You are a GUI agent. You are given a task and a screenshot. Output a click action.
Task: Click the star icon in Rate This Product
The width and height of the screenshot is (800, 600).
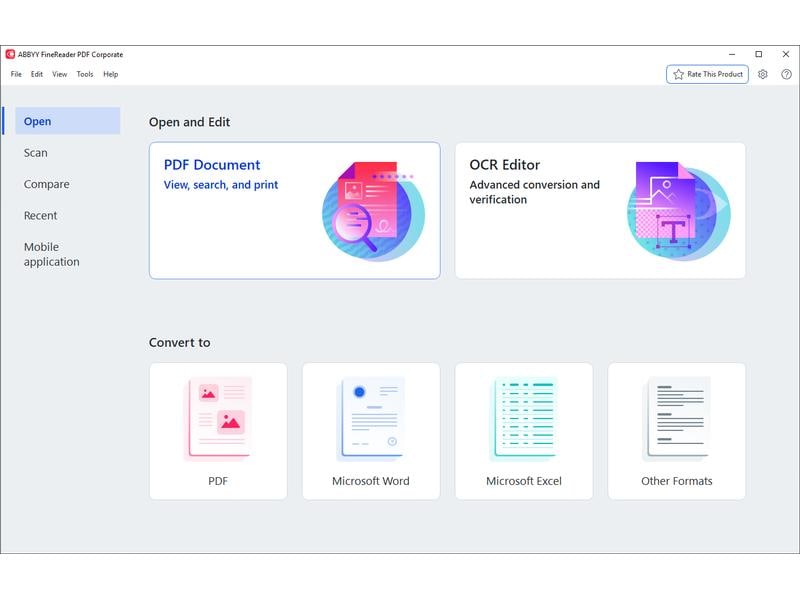tap(678, 74)
